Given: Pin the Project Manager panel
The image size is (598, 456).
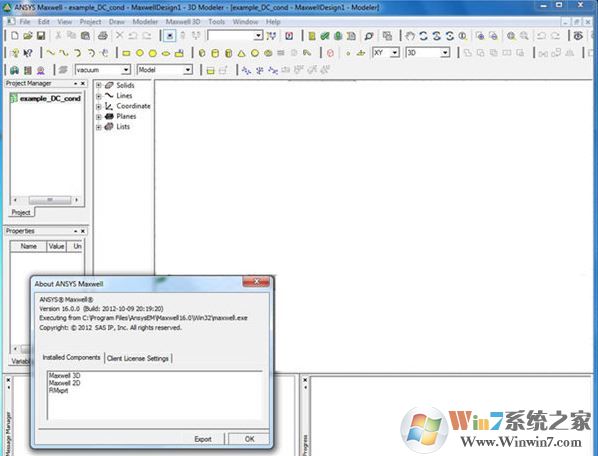Looking at the screenshot, I should coord(76,83).
